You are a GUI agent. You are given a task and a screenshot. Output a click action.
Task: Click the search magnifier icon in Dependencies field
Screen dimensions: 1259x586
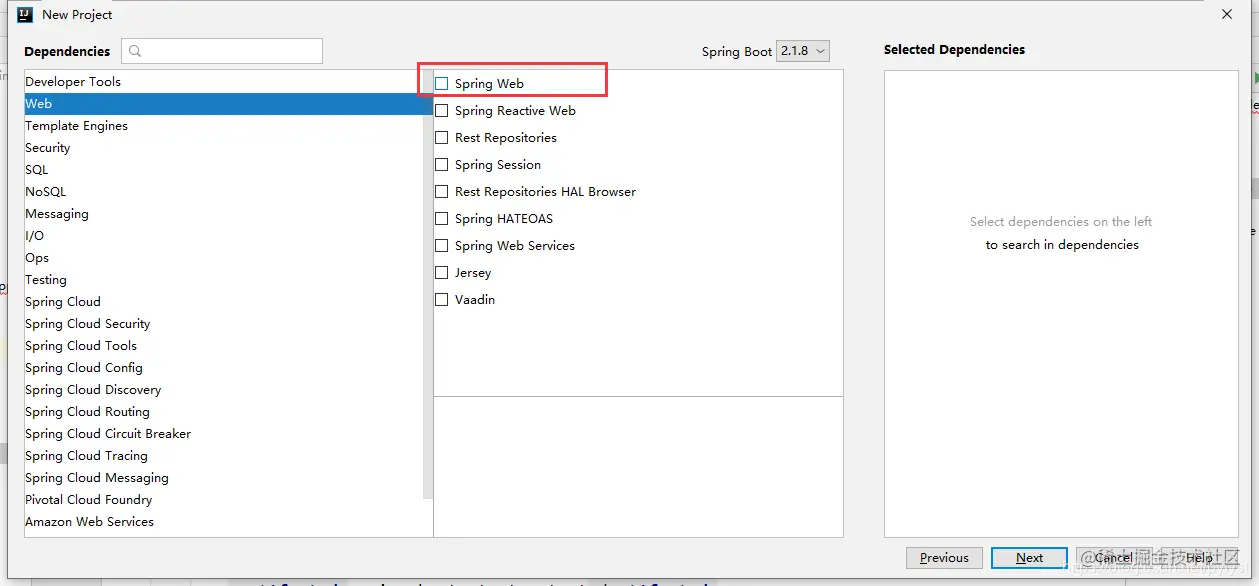click(136, 51)
